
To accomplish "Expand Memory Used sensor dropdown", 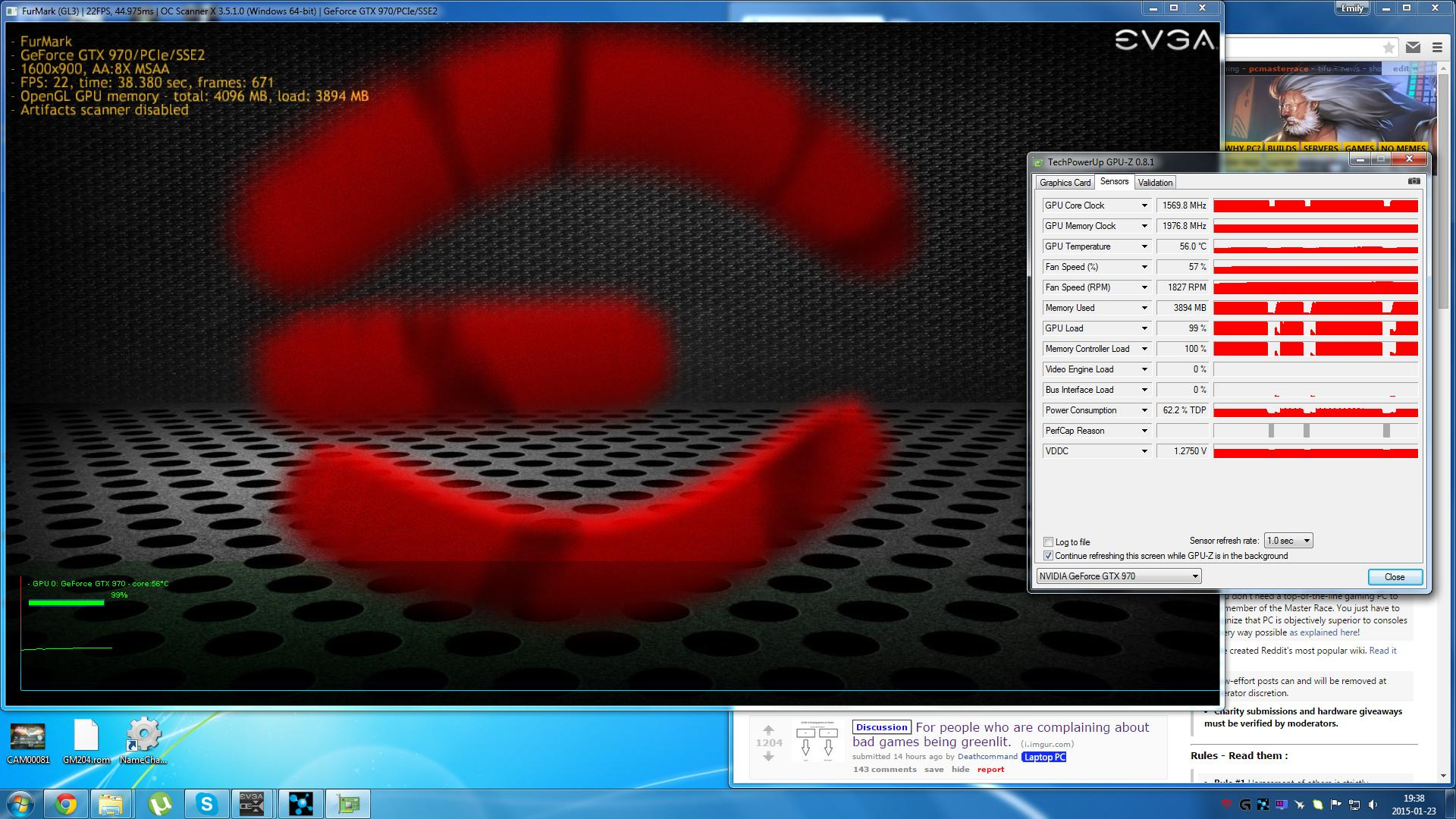I will tap(1144, 308).
